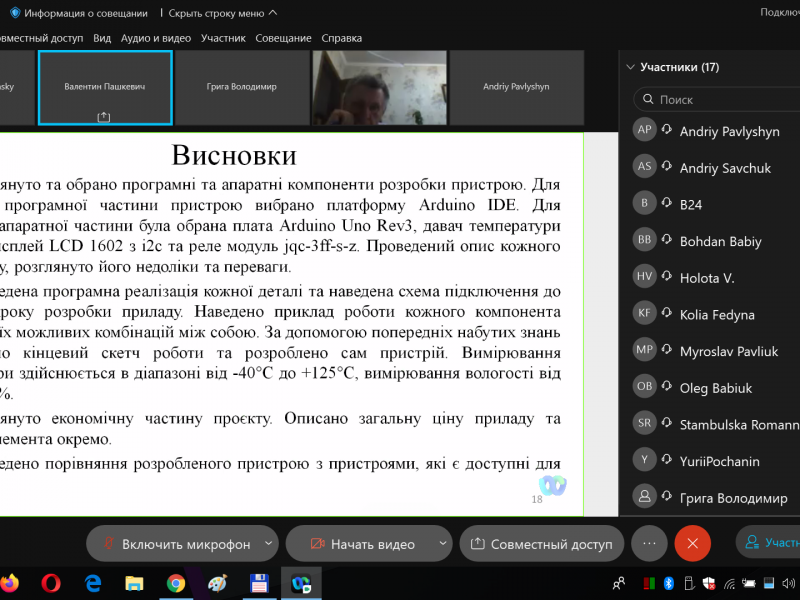Click the Совместный доступ share button

[x=541, y=544]
